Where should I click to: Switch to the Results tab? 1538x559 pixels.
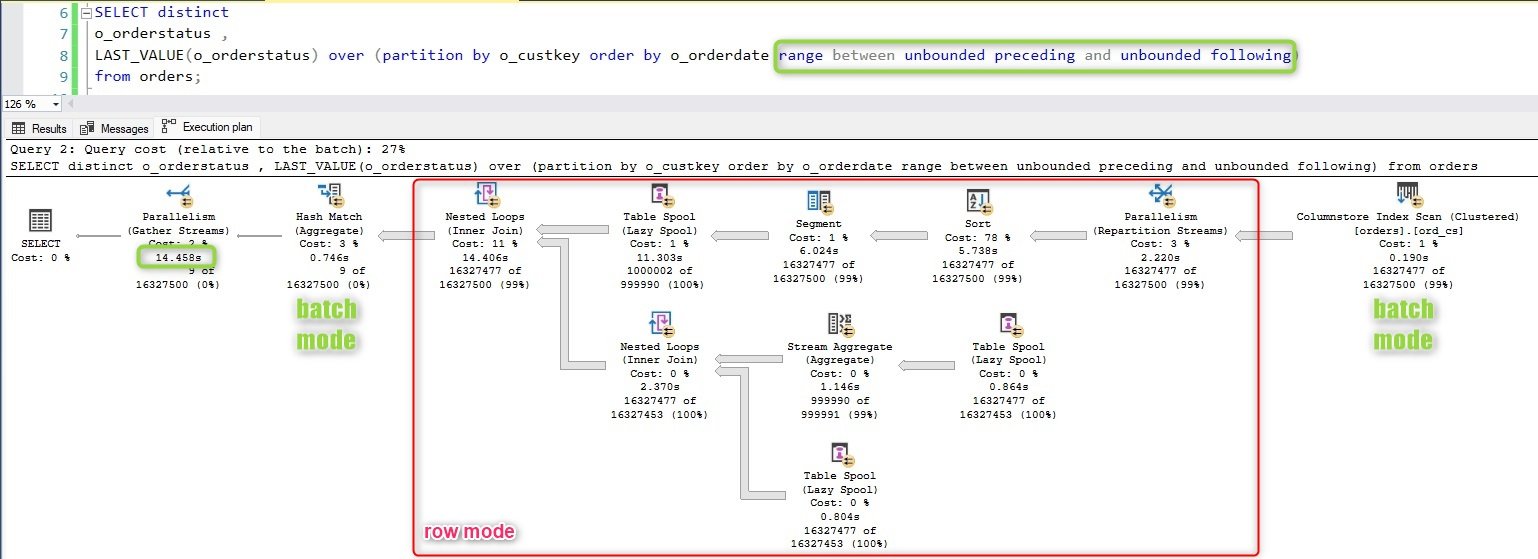click(x=39, y=128)
